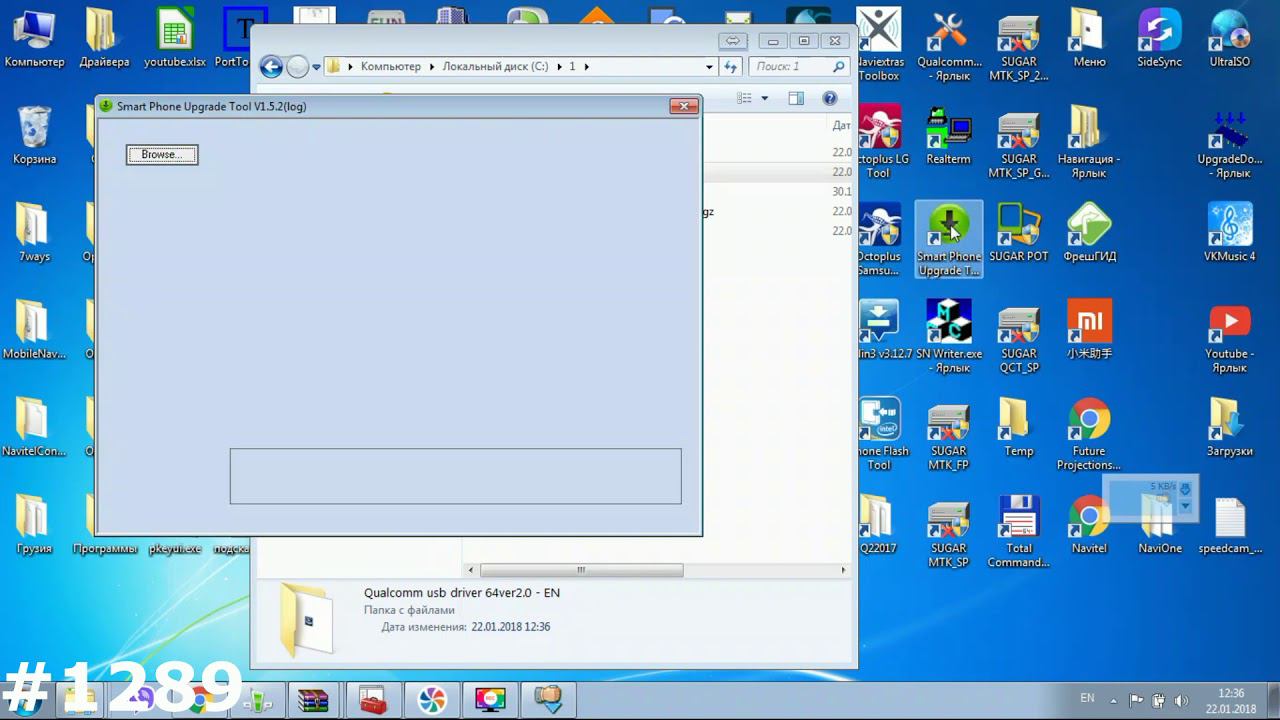Screen dimensions: 1280x720
Task: Open the Temp desktop folder
Action: click(1019, 426)
